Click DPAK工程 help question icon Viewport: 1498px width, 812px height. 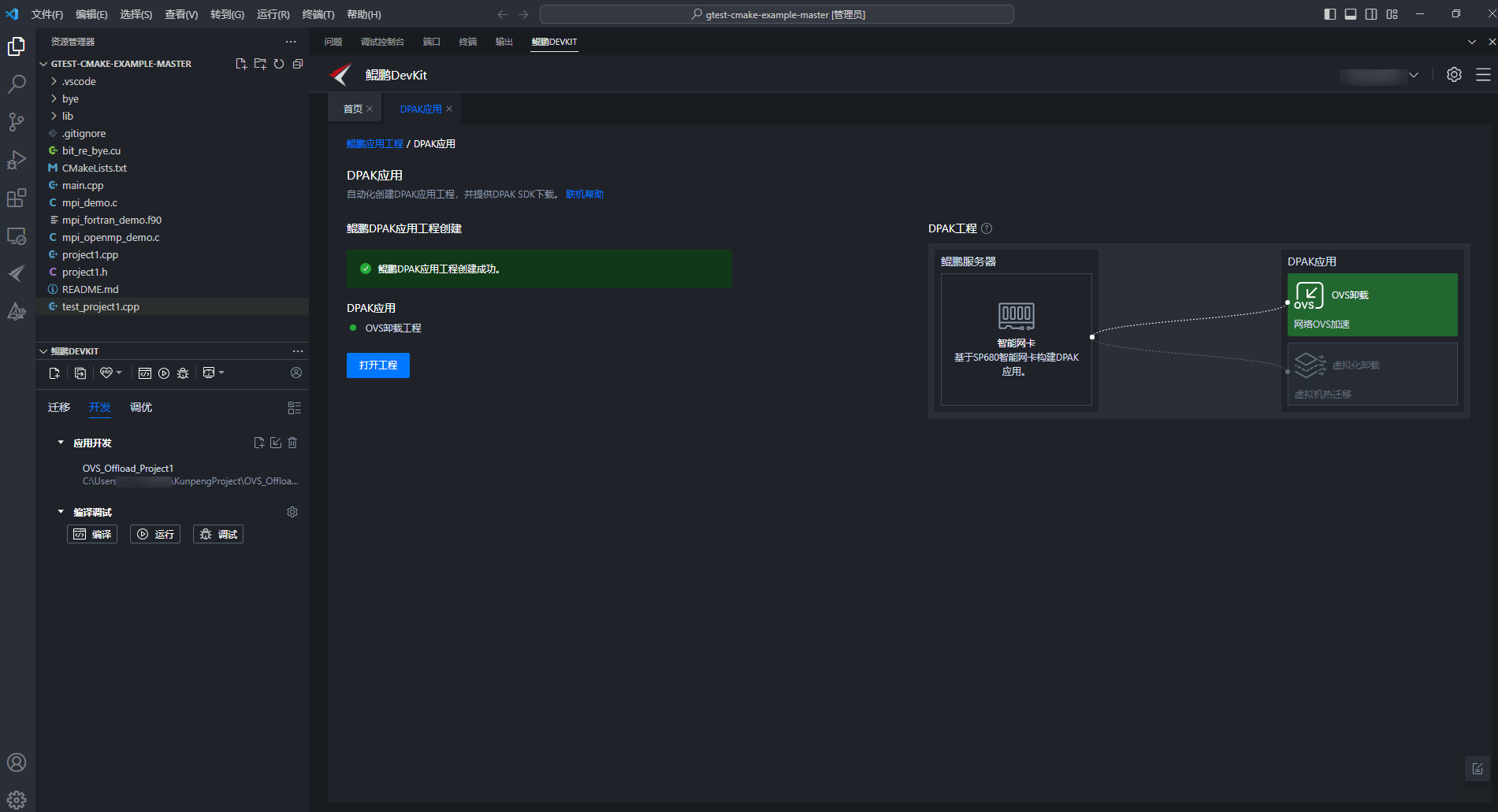[987, 228]
